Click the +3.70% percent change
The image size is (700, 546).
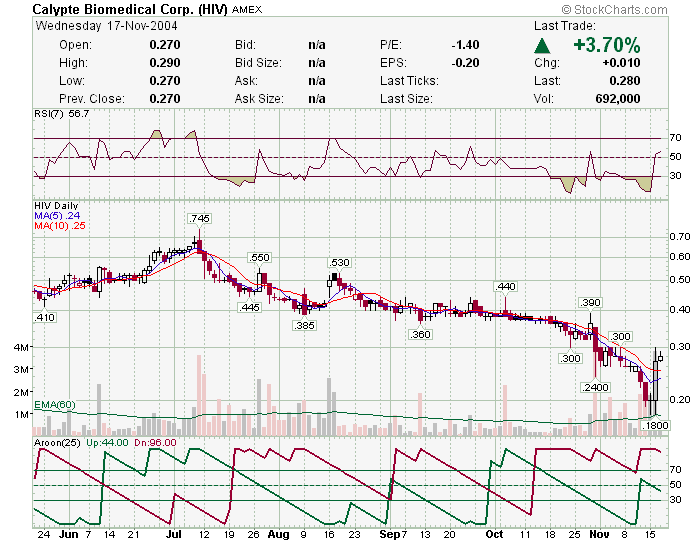607,45
